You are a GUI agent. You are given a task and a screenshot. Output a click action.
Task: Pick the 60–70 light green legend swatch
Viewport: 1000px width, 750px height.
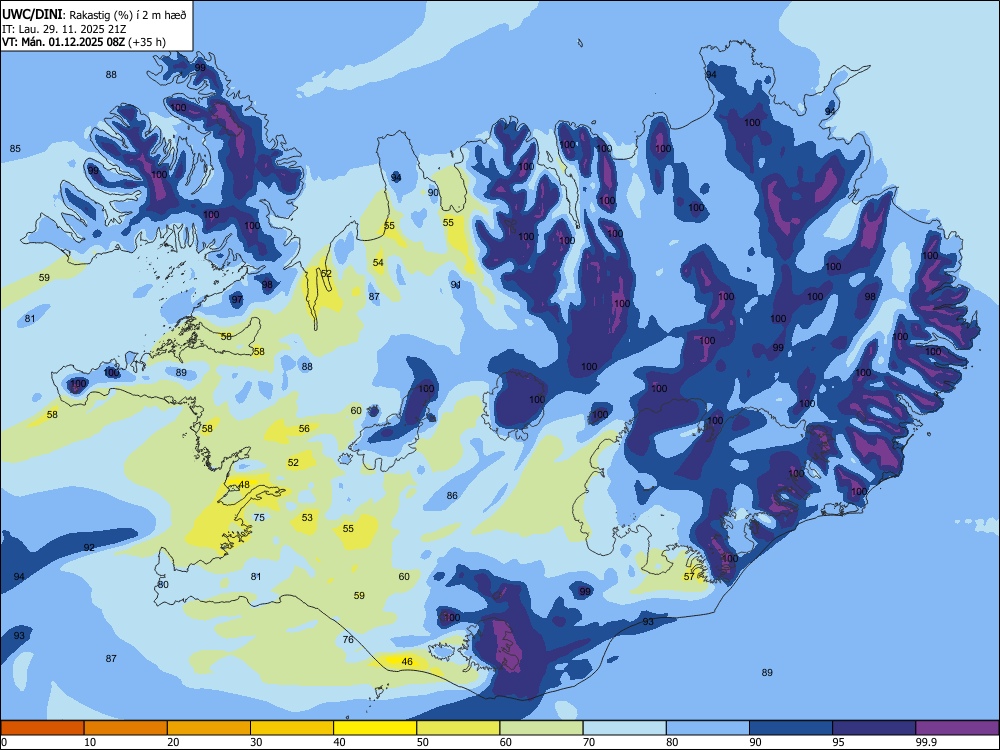pyautogui.click(x=541, y=728)
